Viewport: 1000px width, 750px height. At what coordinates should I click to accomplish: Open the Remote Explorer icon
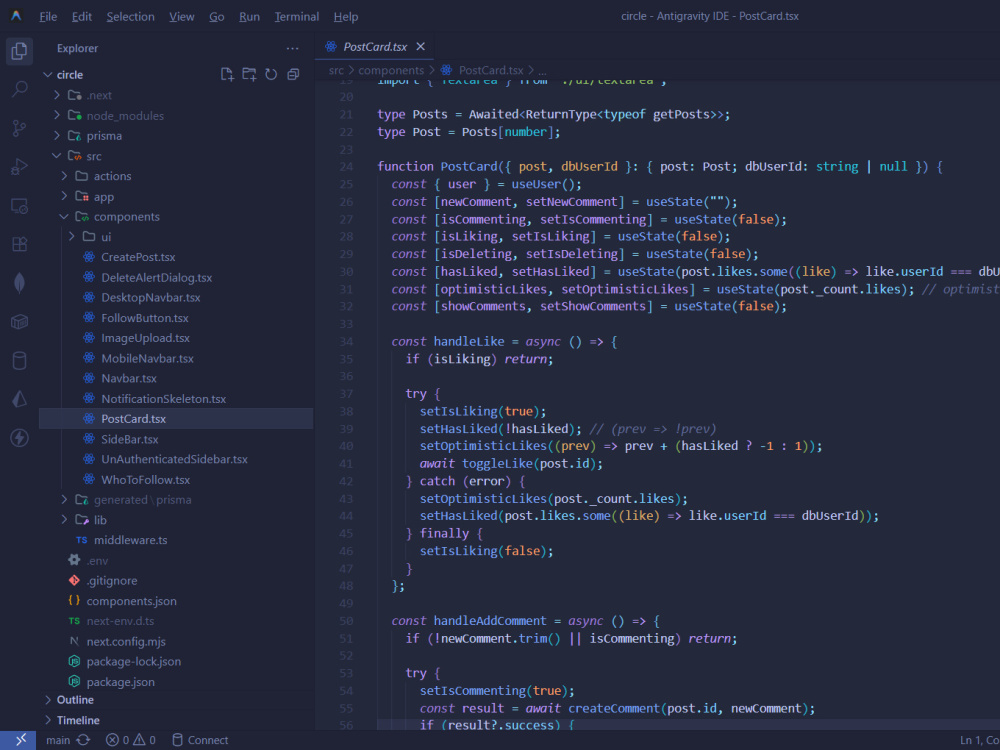point(19,206)
